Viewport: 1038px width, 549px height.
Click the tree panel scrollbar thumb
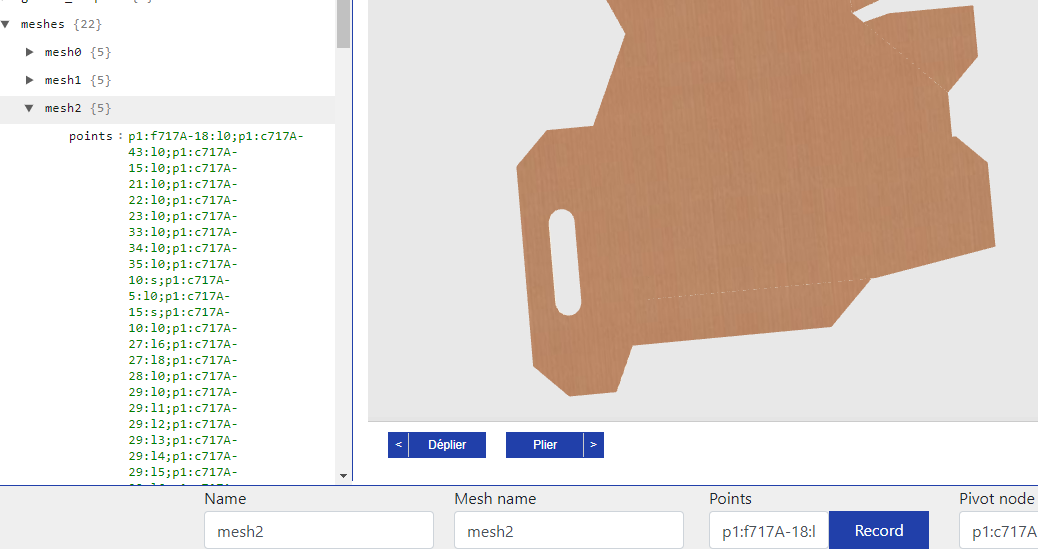click(343, 23)
